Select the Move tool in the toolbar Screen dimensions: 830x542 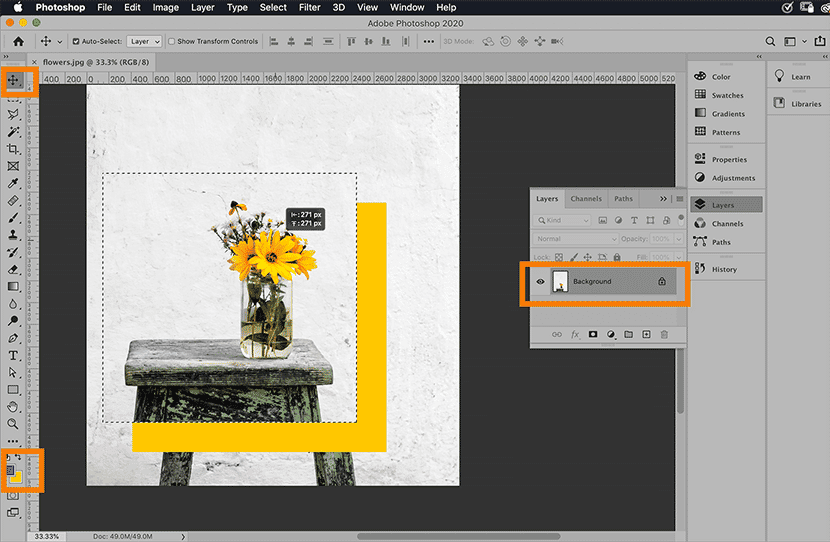click(14, 79)
